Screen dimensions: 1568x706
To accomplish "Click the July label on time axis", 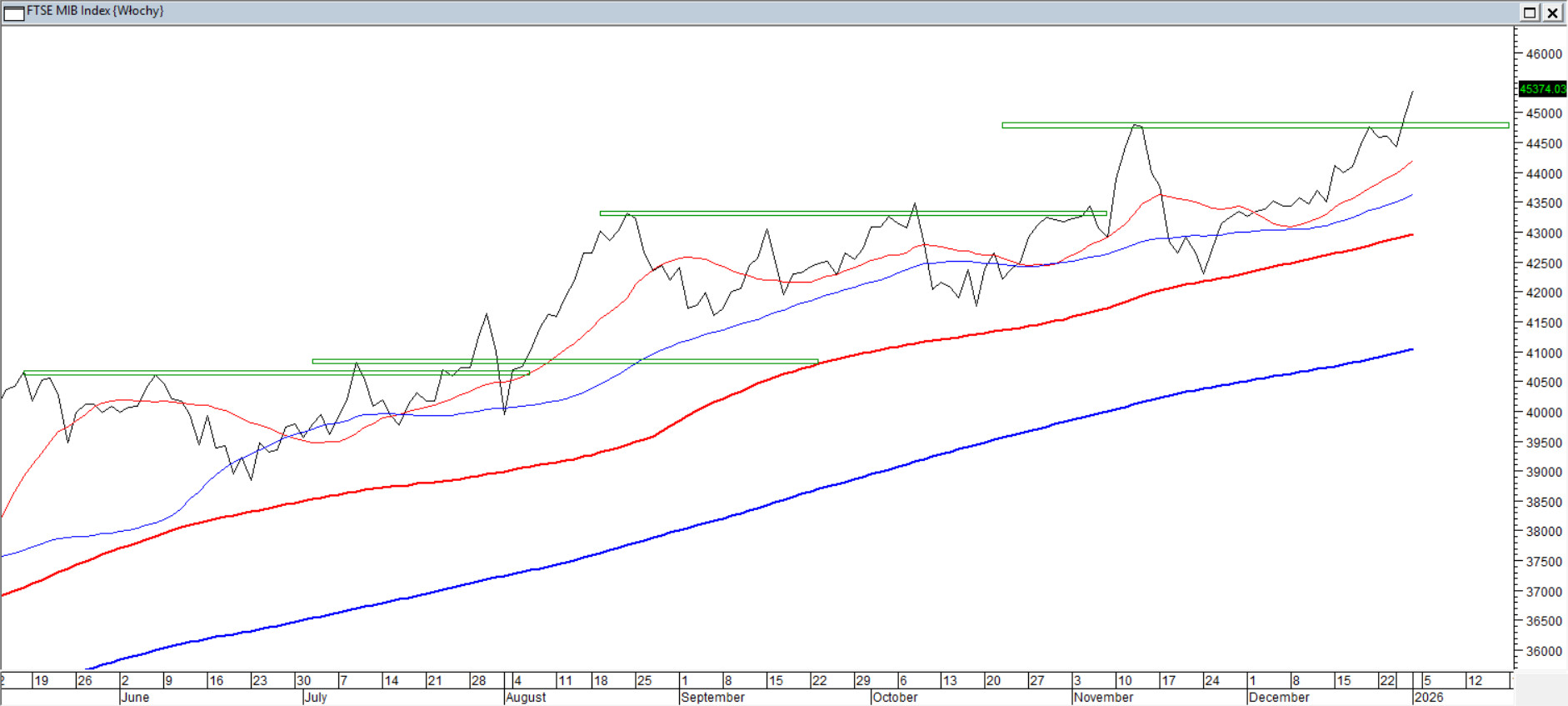I will 316,697.
